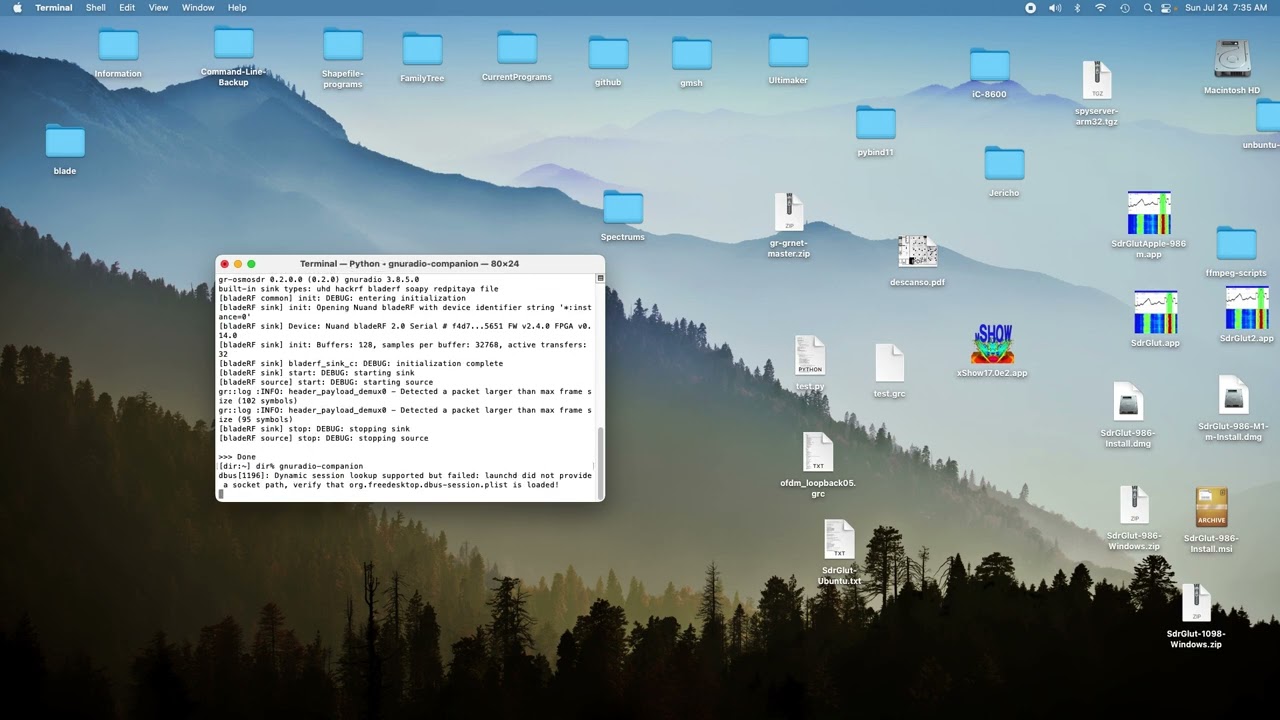Select SdrGlut-986-Windows.zip archive
This screenshot has height=720, width=1280.
1134,506
